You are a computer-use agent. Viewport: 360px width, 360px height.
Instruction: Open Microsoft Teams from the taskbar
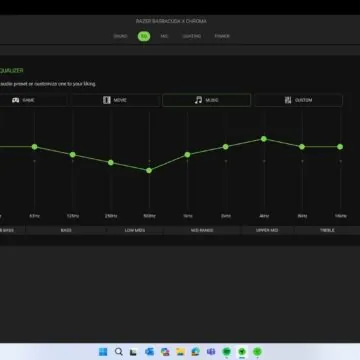click(211, 352)
